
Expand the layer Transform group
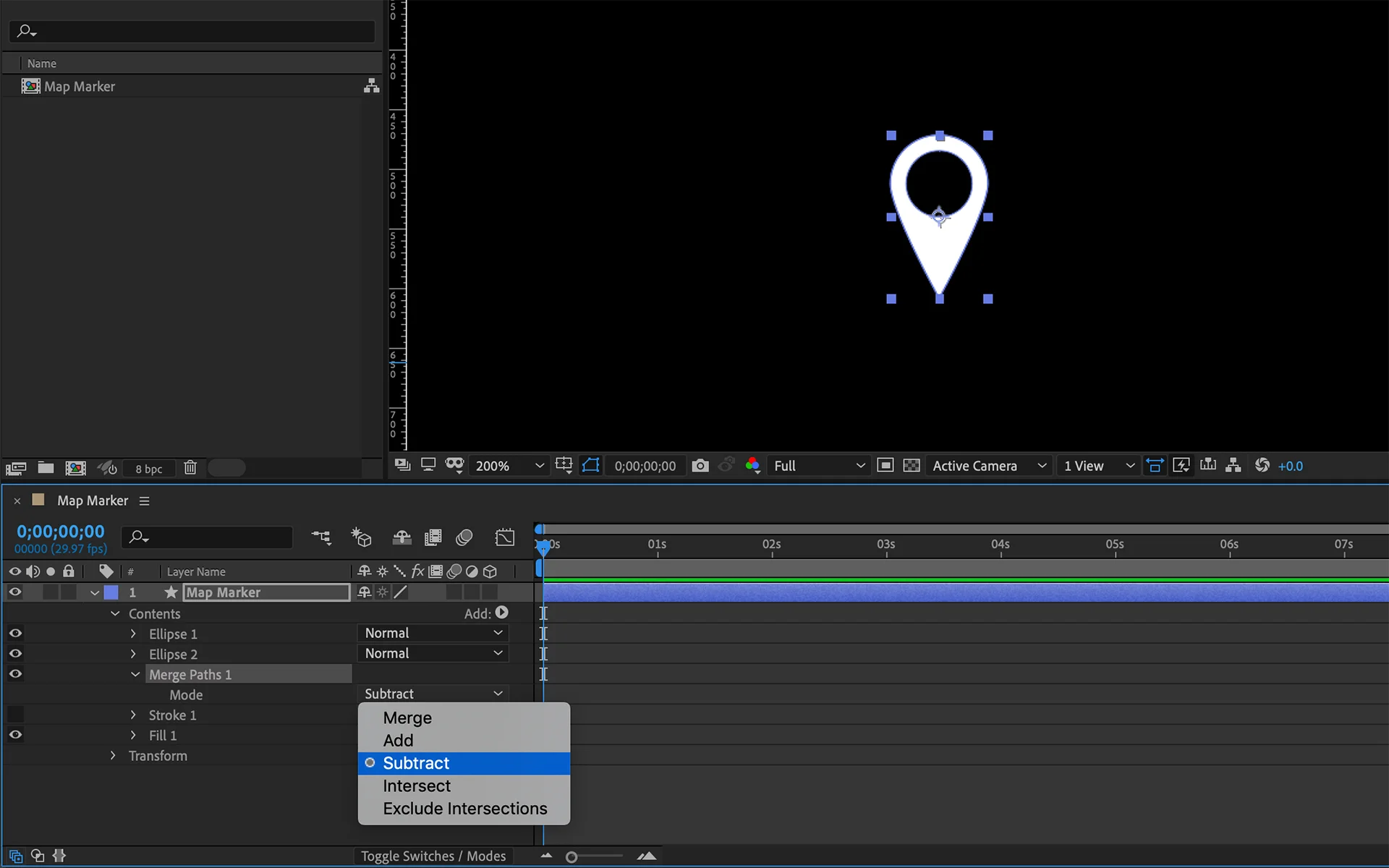(x=113, y=755)
